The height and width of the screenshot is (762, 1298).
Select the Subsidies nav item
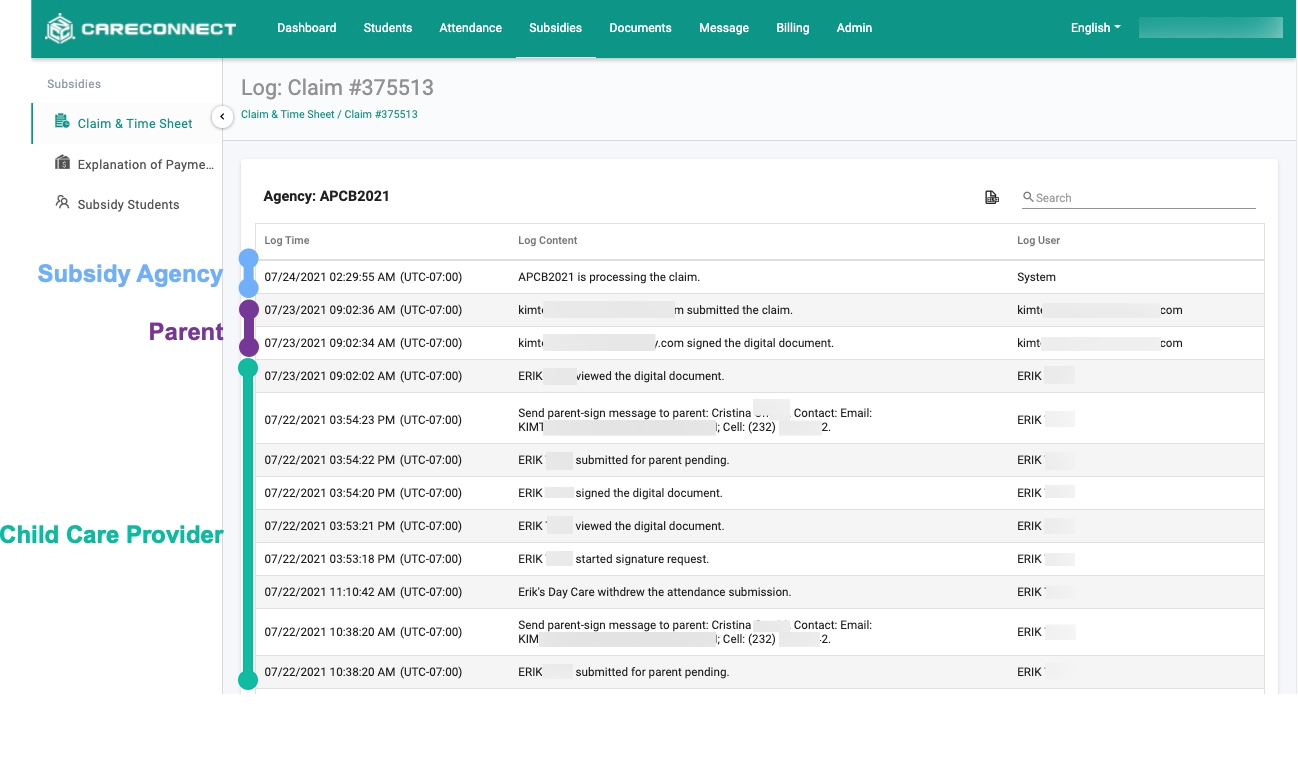pyautogui.click(x=555, y=28)
